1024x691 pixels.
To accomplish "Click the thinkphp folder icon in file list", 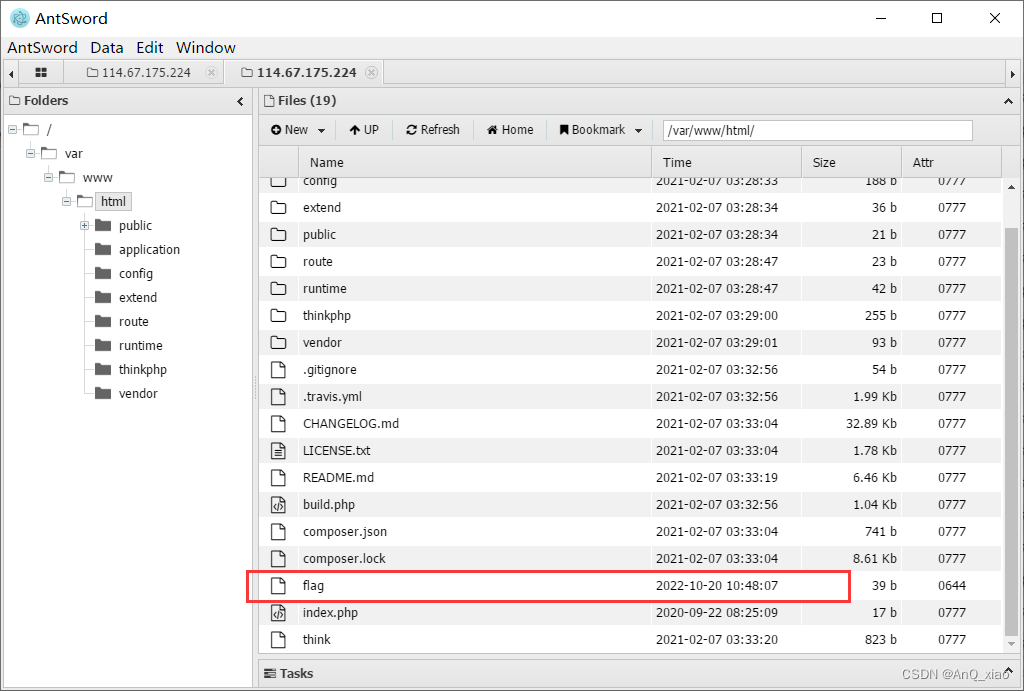I will coord(278,315).
